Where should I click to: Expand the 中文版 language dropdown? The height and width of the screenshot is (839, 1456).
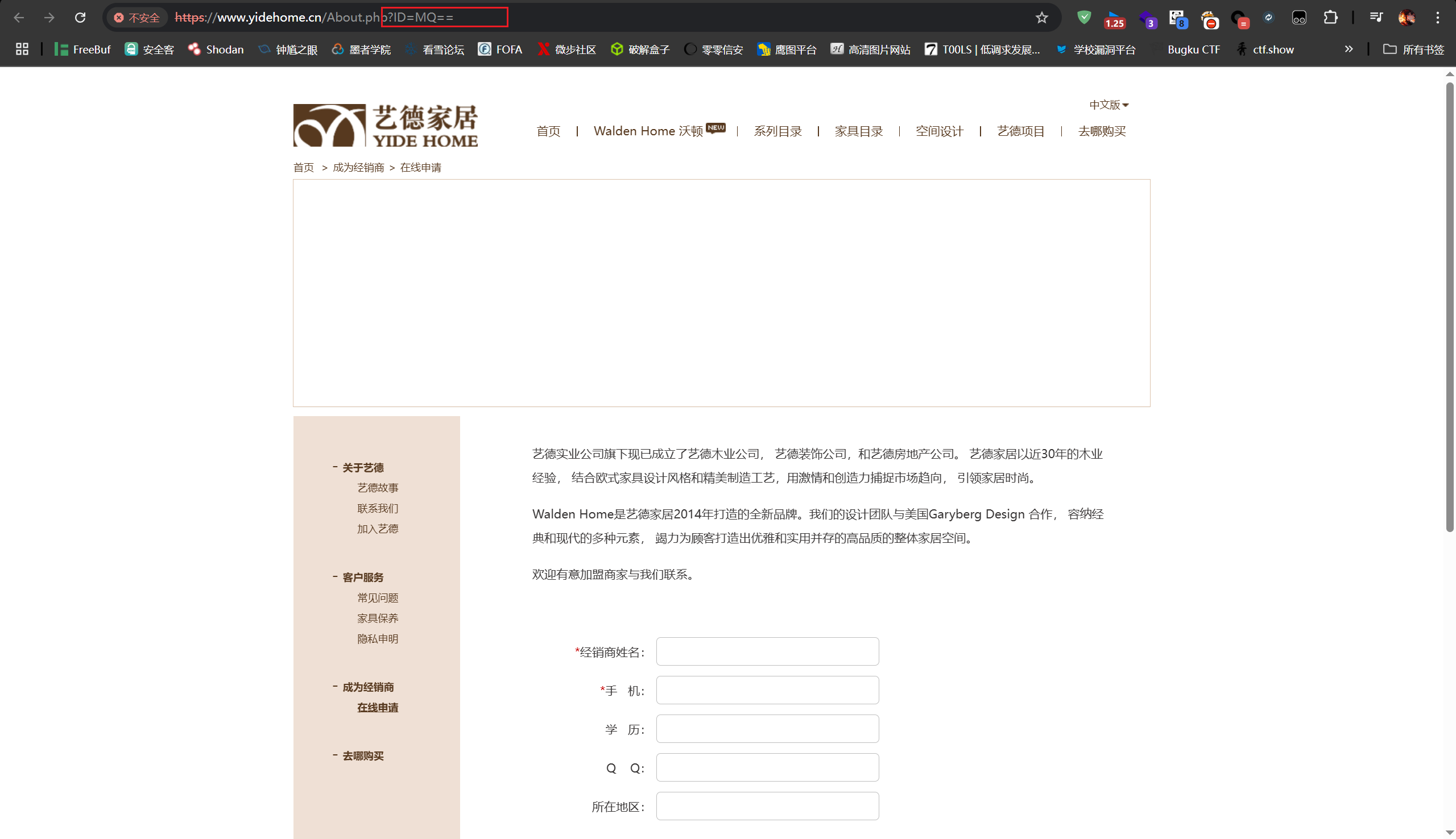(1108, 105)
